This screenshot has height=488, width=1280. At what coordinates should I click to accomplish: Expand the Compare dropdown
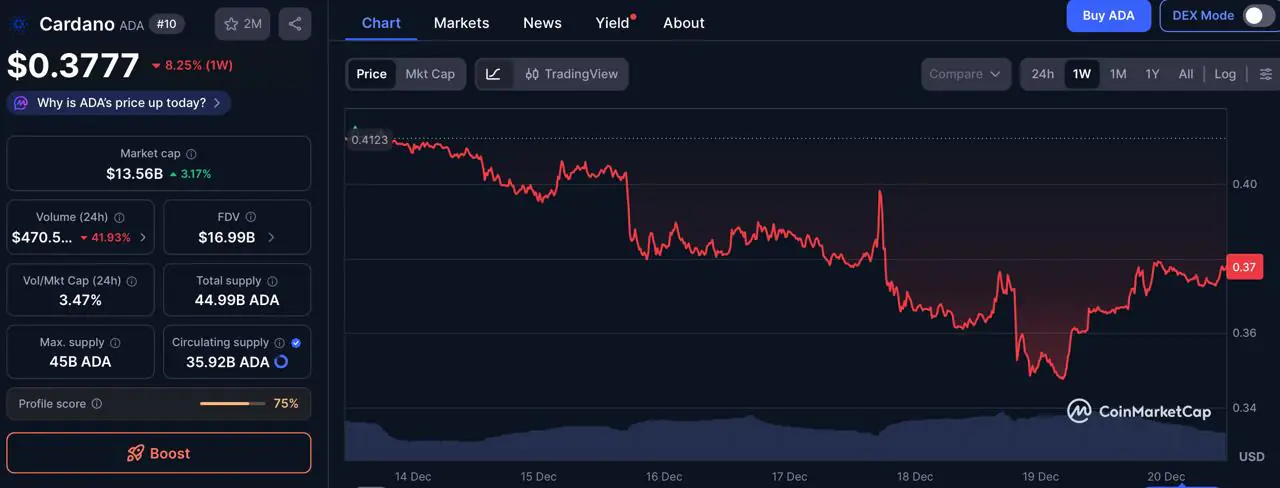pos(965,74)
